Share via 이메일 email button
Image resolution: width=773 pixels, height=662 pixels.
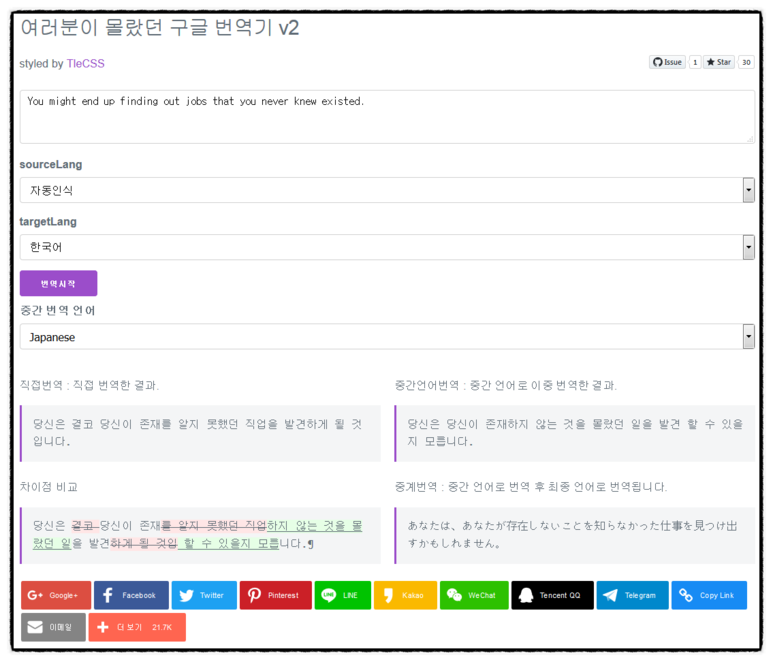53,627
